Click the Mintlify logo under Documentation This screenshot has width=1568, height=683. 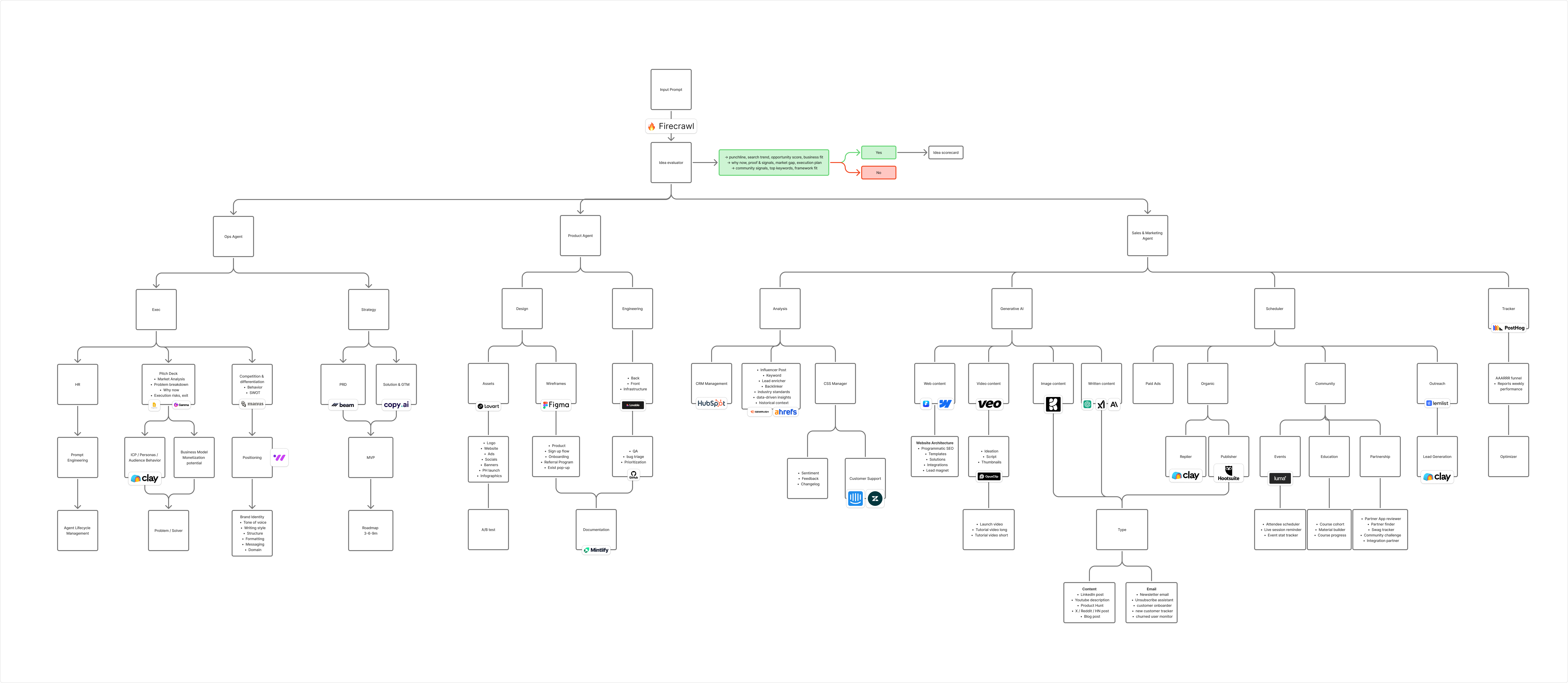pyautogui.click(x=596, y=550)
